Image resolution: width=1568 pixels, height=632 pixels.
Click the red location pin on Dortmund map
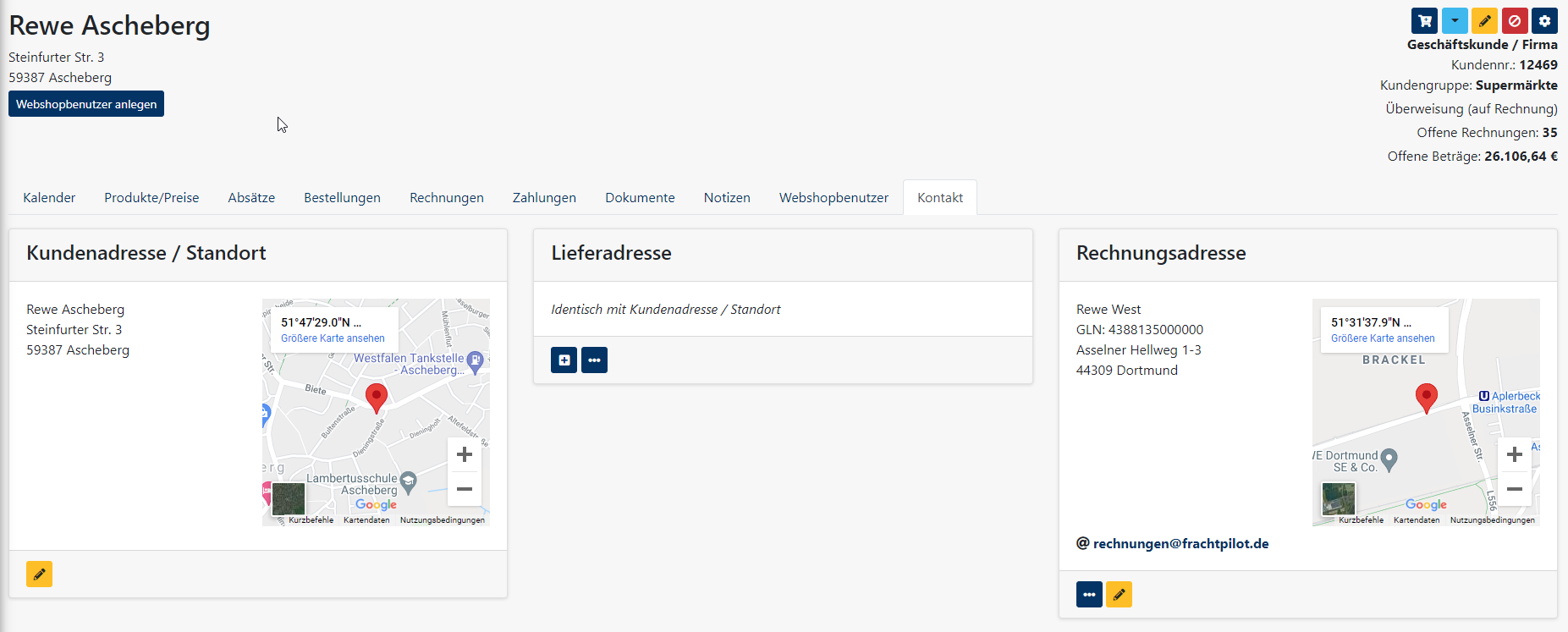coord(1427,398)
